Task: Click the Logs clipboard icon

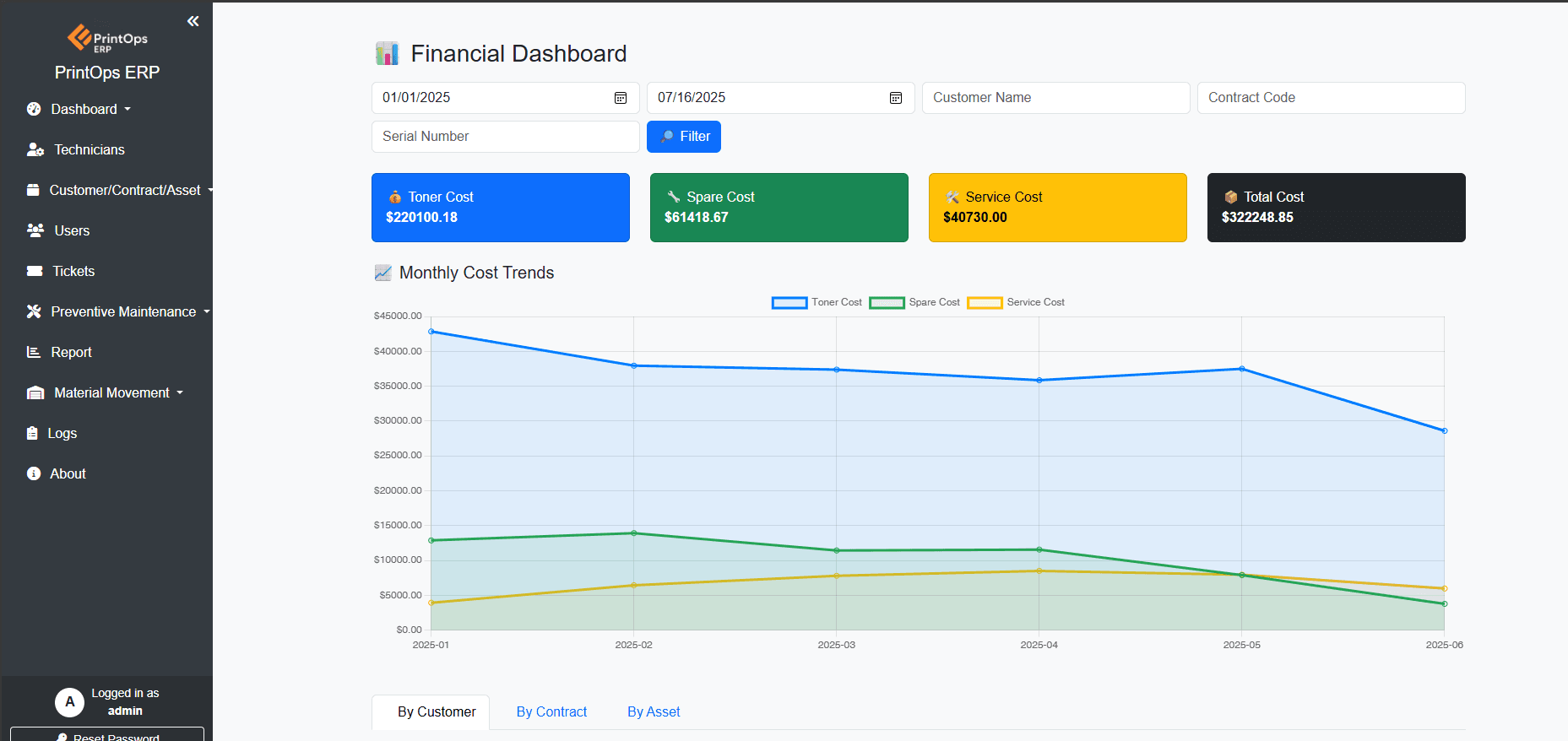Action: [32, 433]
